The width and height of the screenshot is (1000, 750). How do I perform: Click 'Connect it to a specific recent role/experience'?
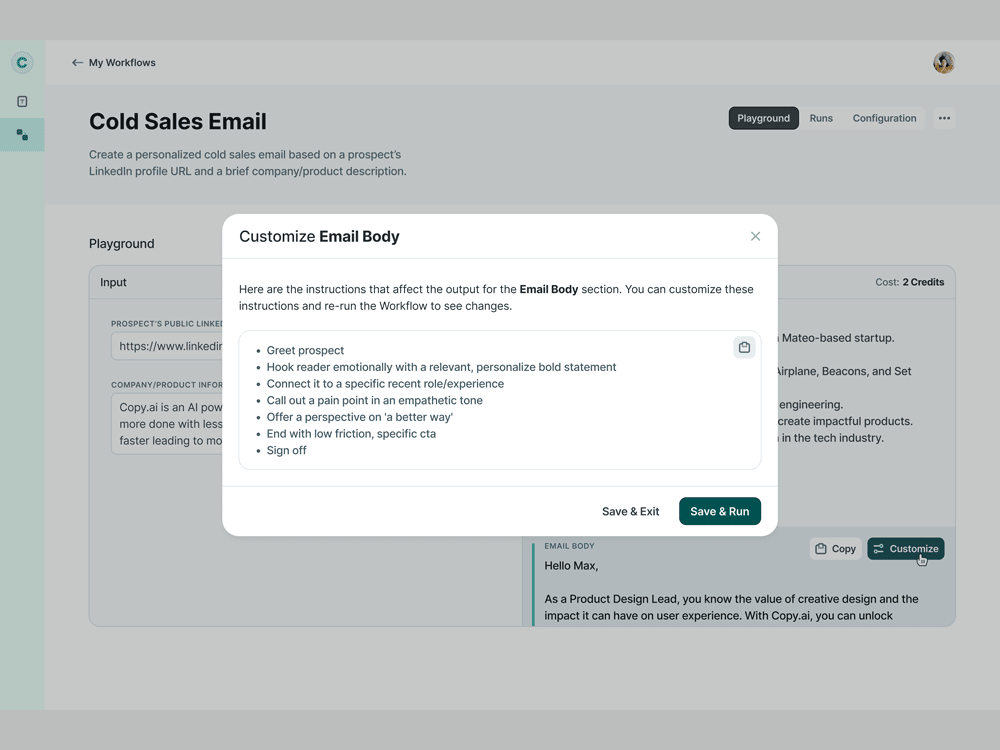tap(385, 383)
